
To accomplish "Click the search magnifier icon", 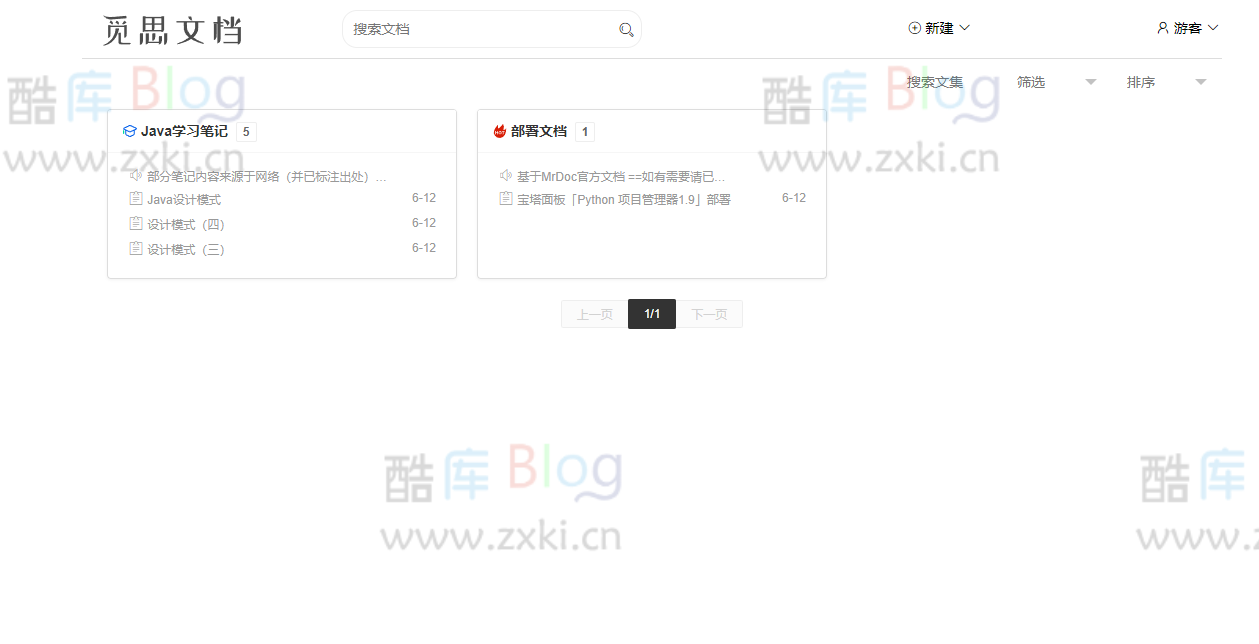I will (x=626, y=29).
